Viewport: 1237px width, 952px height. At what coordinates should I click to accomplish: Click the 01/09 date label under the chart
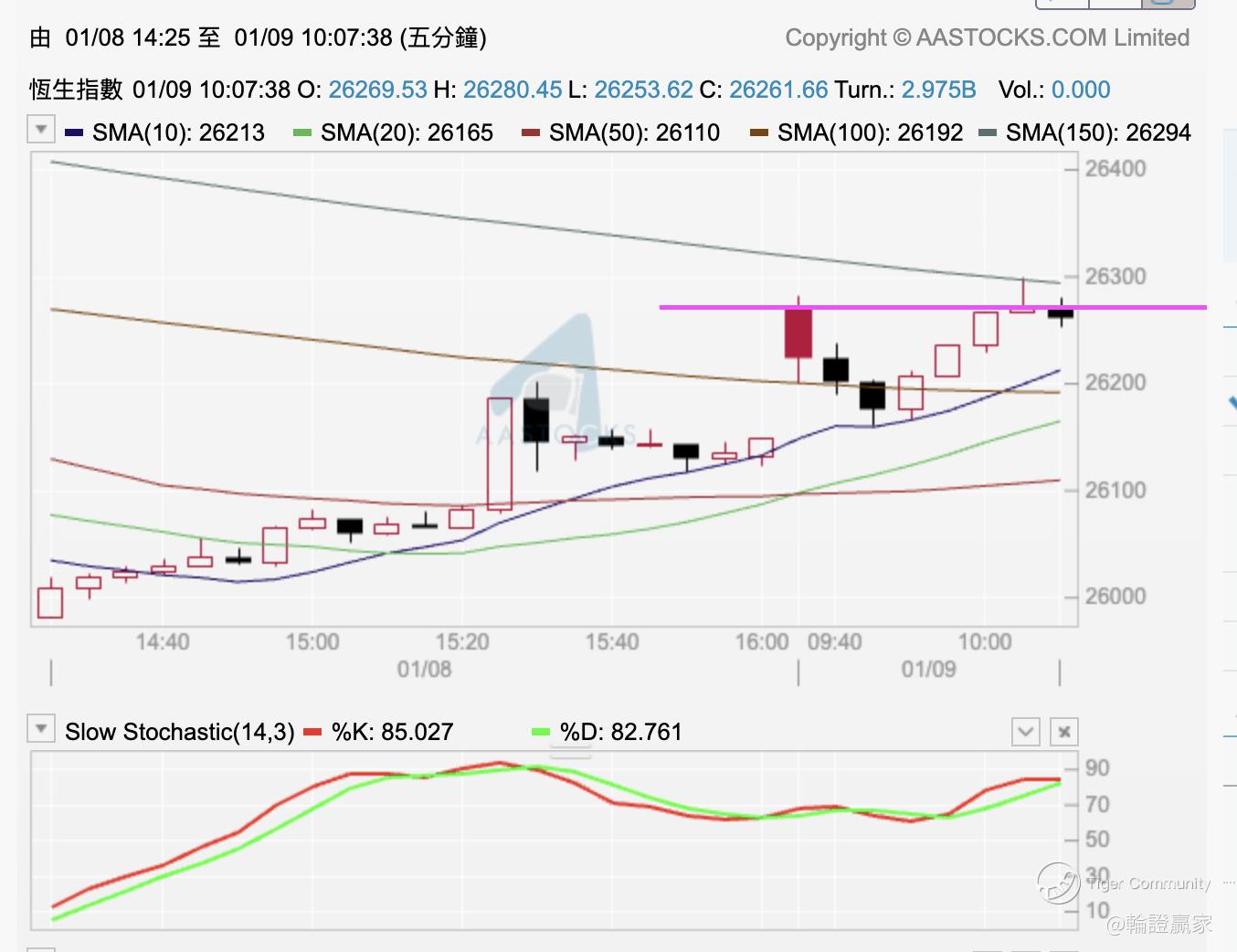tap(928, 670)
